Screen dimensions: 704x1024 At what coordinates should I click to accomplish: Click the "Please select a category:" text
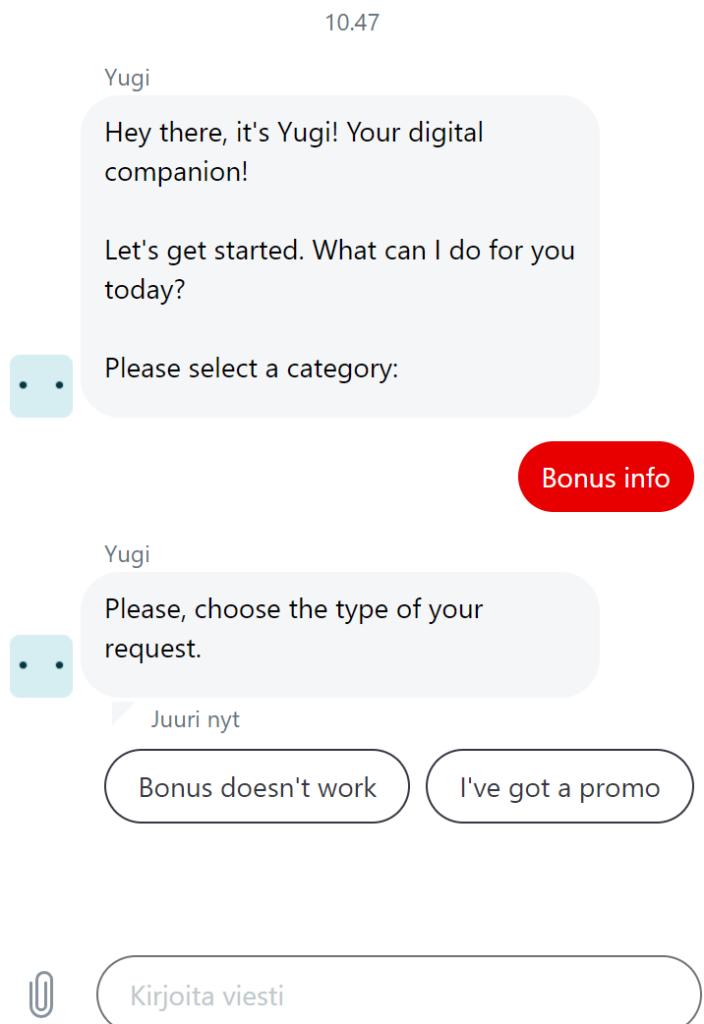[251, 368]
